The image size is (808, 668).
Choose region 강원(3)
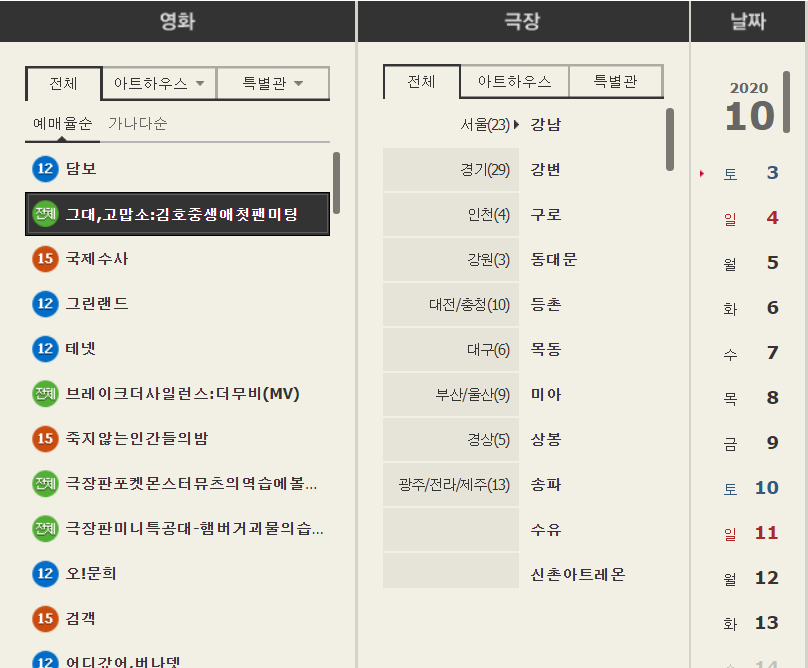coord(451,259)
